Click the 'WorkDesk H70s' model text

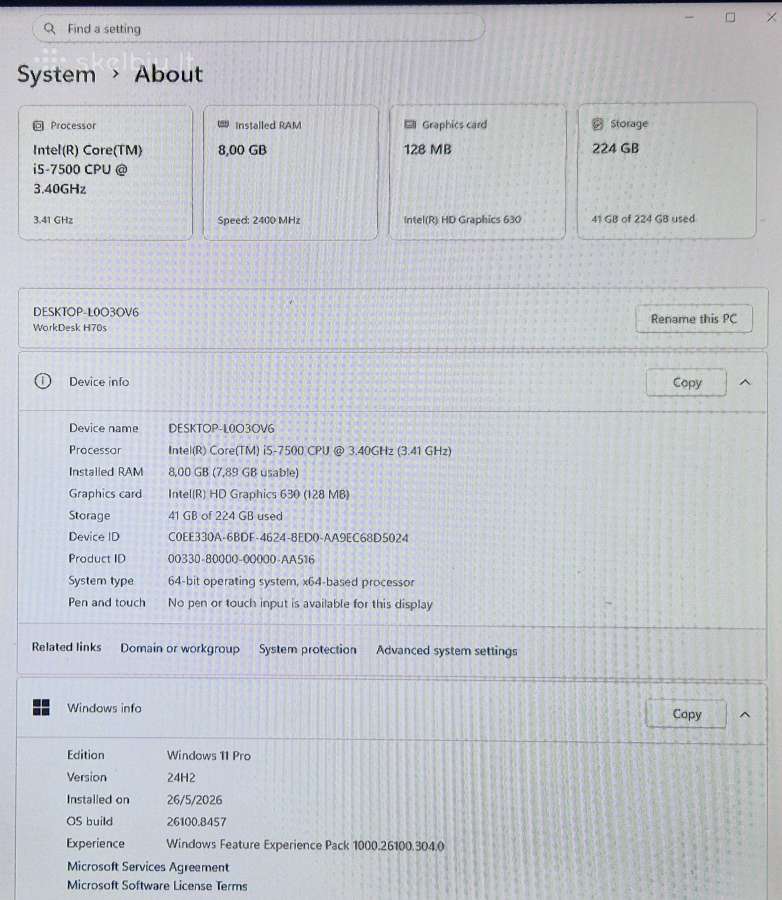point(69,328)
